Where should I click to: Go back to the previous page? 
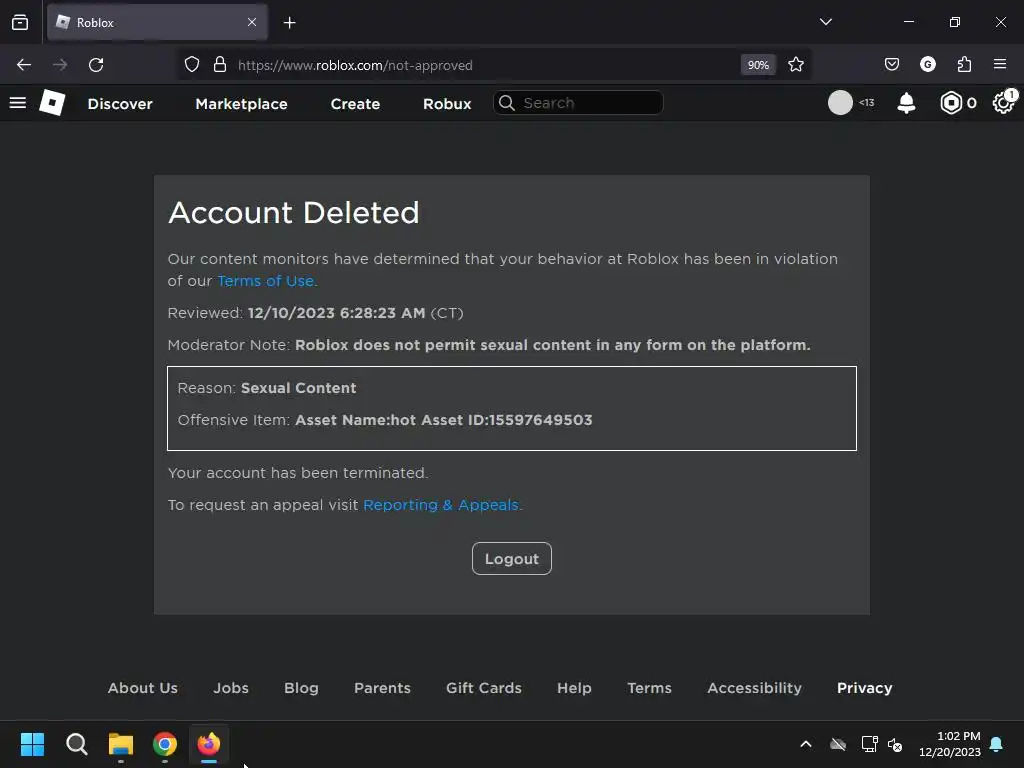pyautogui.click(x=24, y=65)
